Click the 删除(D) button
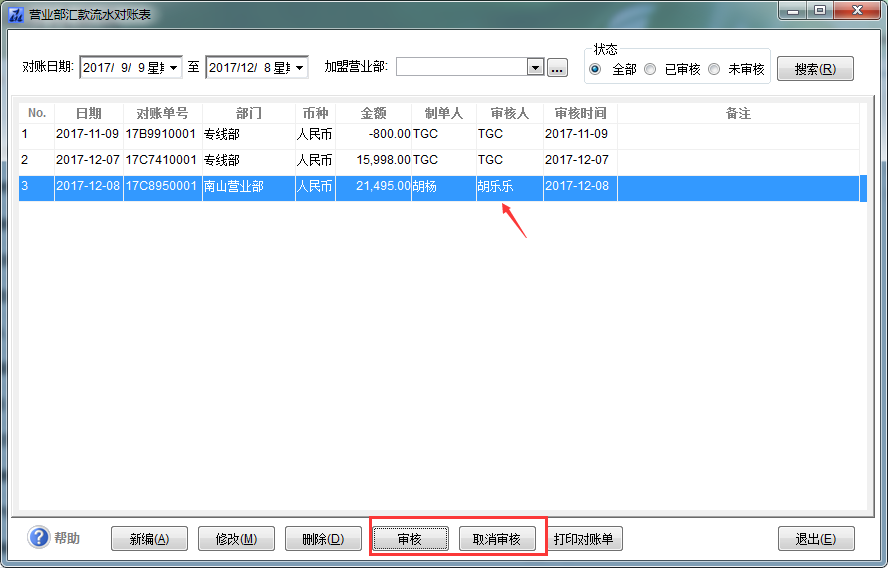The image size is (888, 568). (323, 539)
